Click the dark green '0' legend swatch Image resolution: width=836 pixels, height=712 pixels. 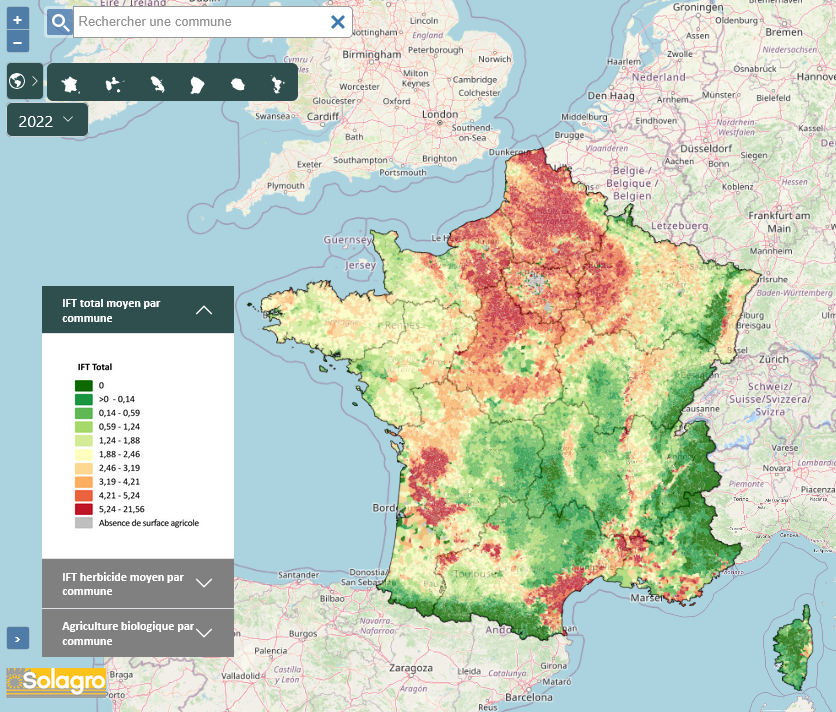click(84, 385)
